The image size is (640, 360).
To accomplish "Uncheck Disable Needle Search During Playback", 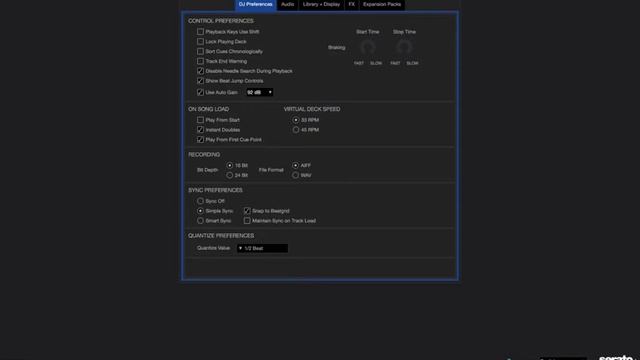I will 200,71.
